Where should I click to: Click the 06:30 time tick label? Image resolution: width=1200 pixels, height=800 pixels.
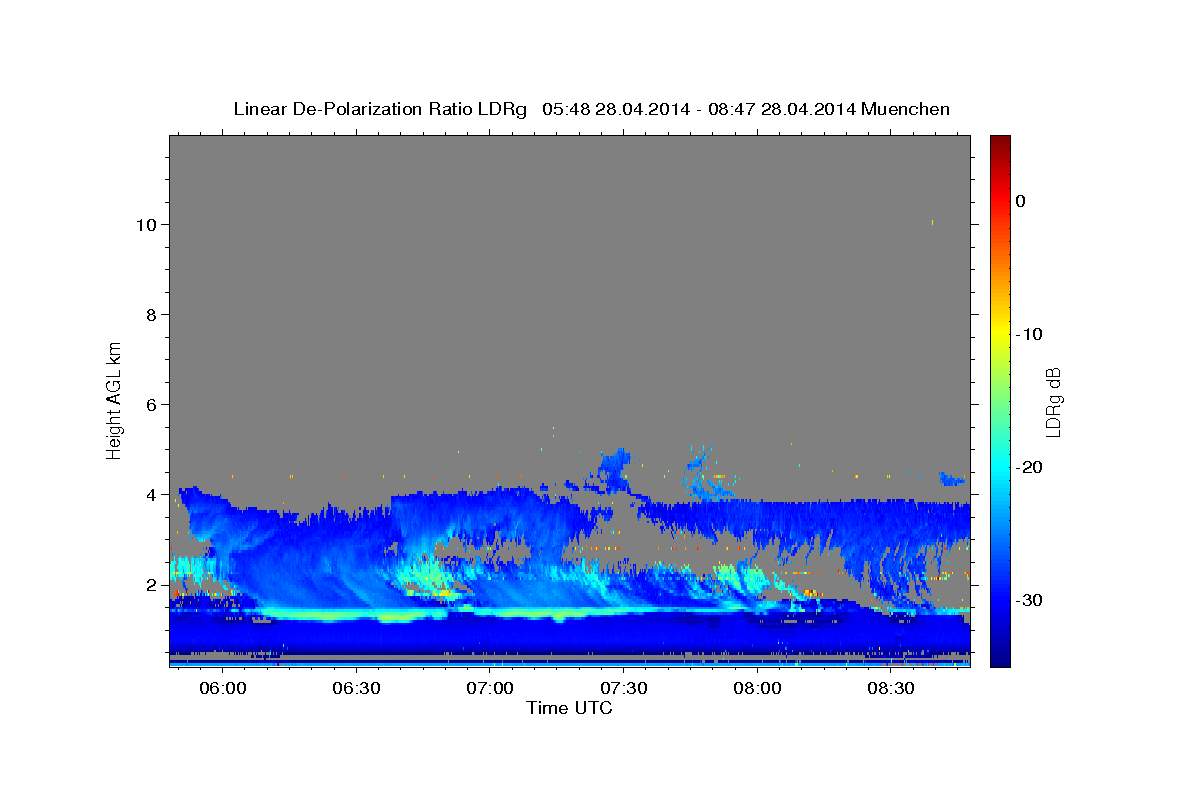(357, 689)
